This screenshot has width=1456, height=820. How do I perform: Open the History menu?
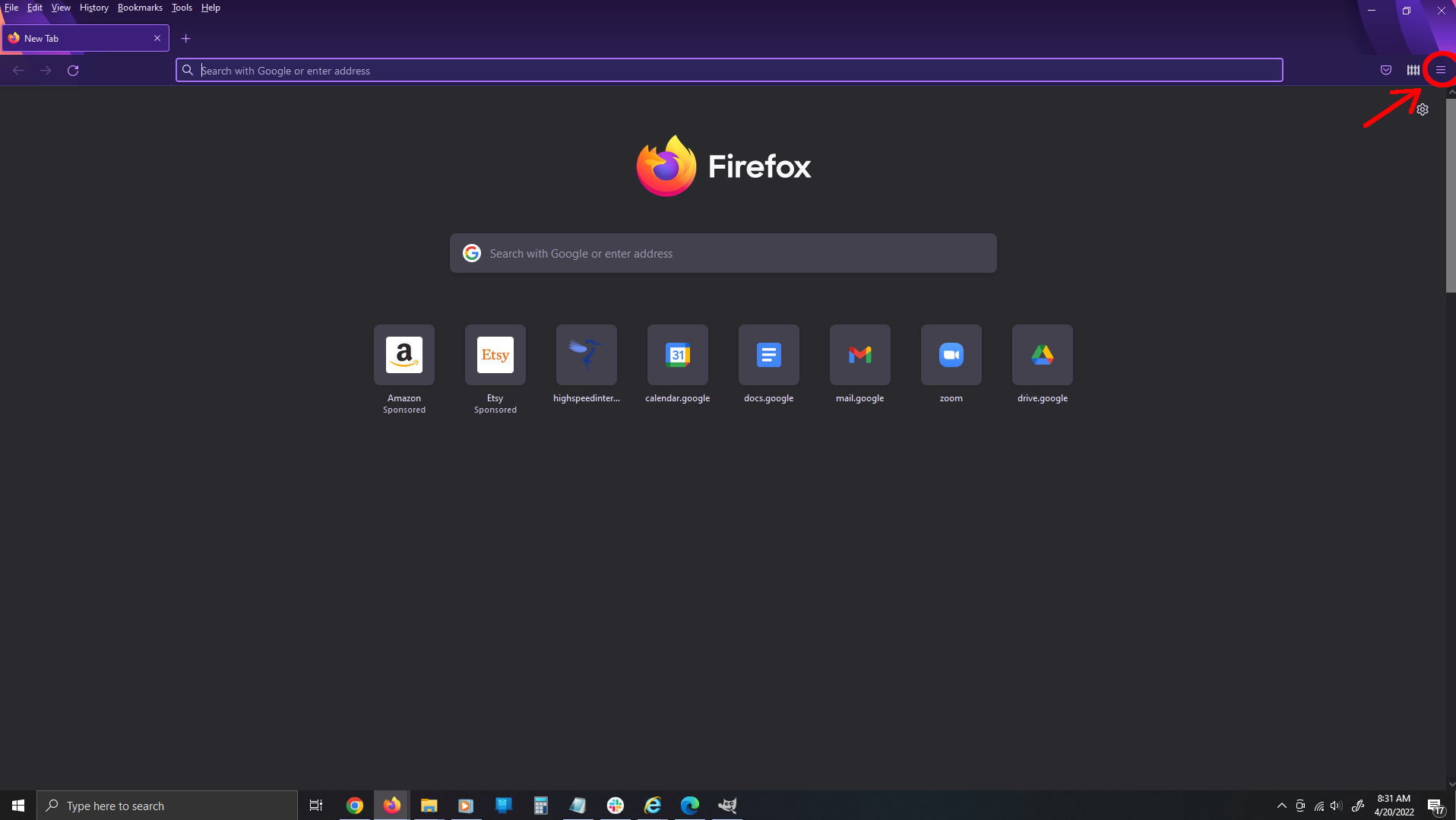(94, 8)
